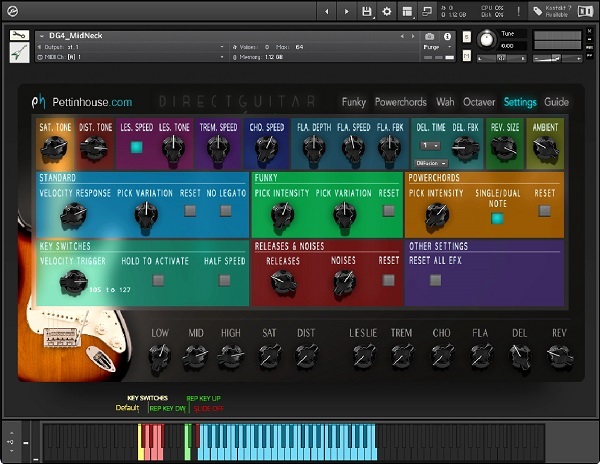Click the REV amount knob

[x=559, y=356]
